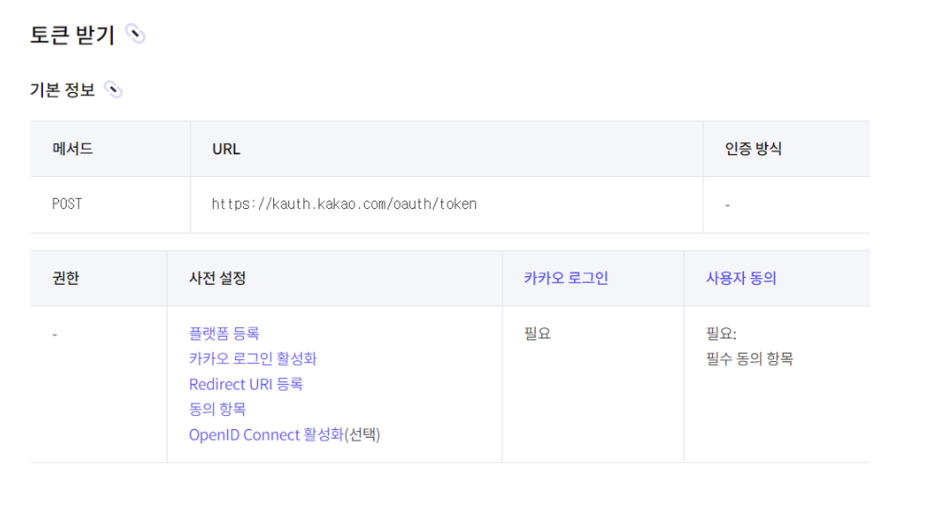Open the 플랫폼 등록 link
Viewport: 929px width, 507px height.
coord(224,333)
